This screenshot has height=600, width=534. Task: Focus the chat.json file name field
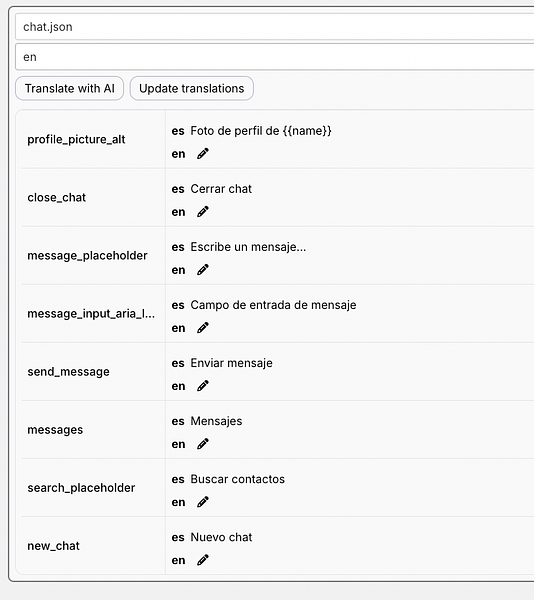pos(275,27)
